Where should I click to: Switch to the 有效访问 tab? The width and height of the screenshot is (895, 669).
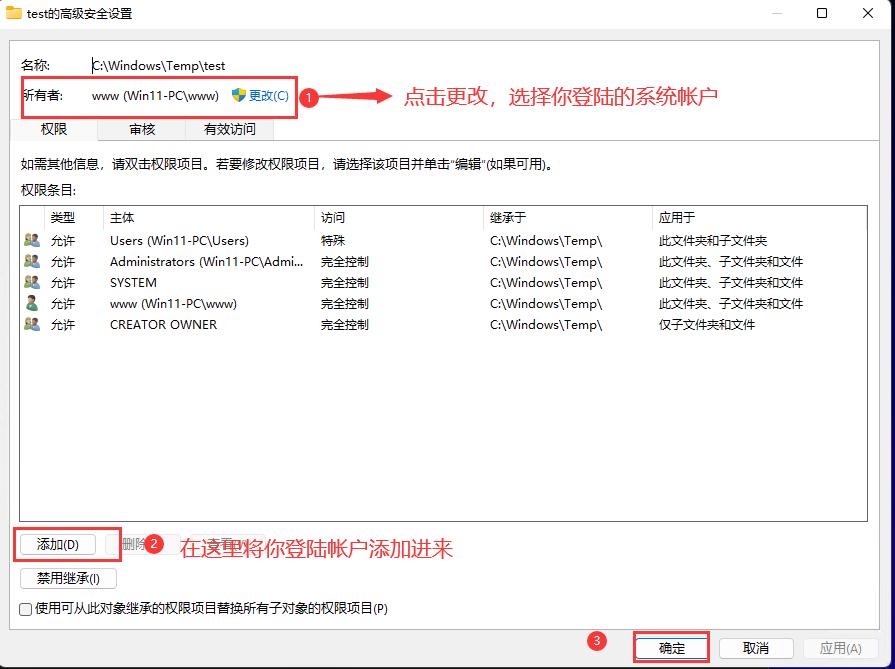pos(228,130)
